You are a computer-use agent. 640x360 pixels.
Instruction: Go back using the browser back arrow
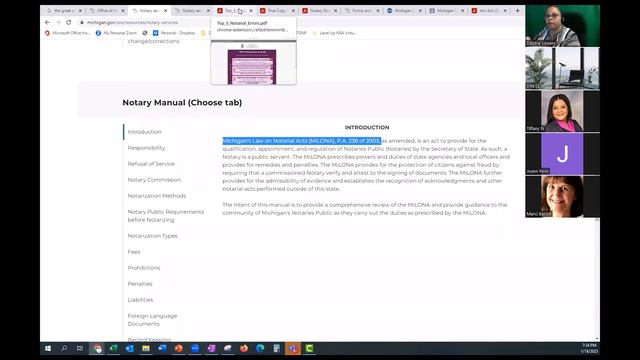[47, 22]
